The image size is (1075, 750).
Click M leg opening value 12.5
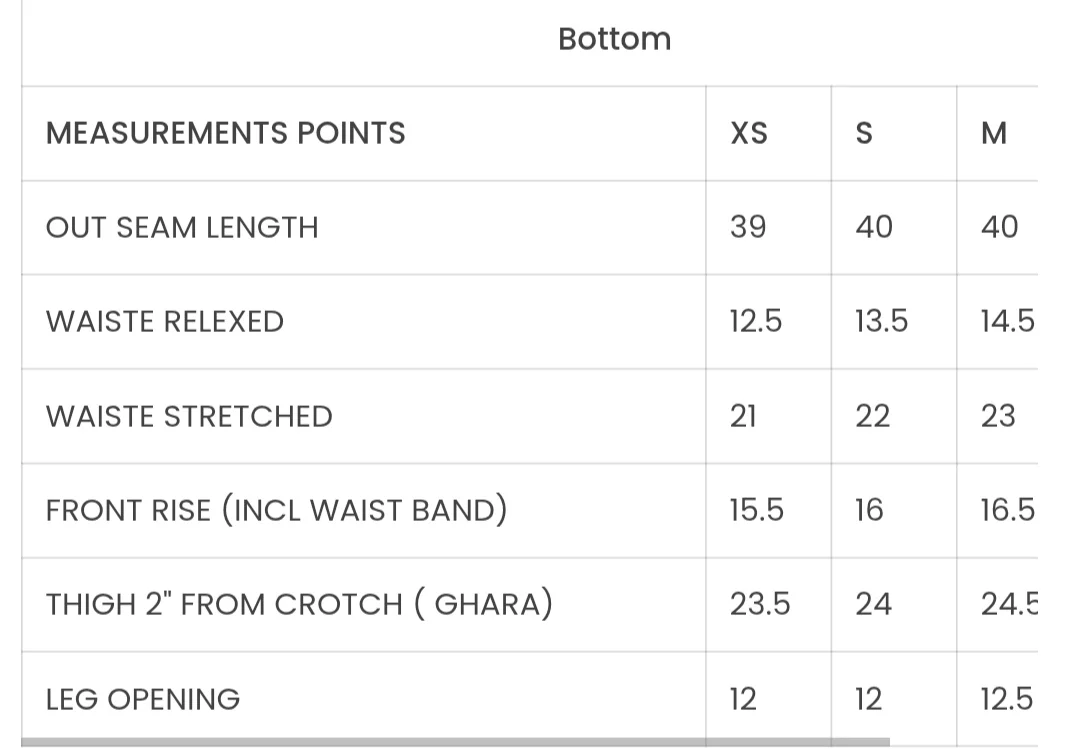1006,699
